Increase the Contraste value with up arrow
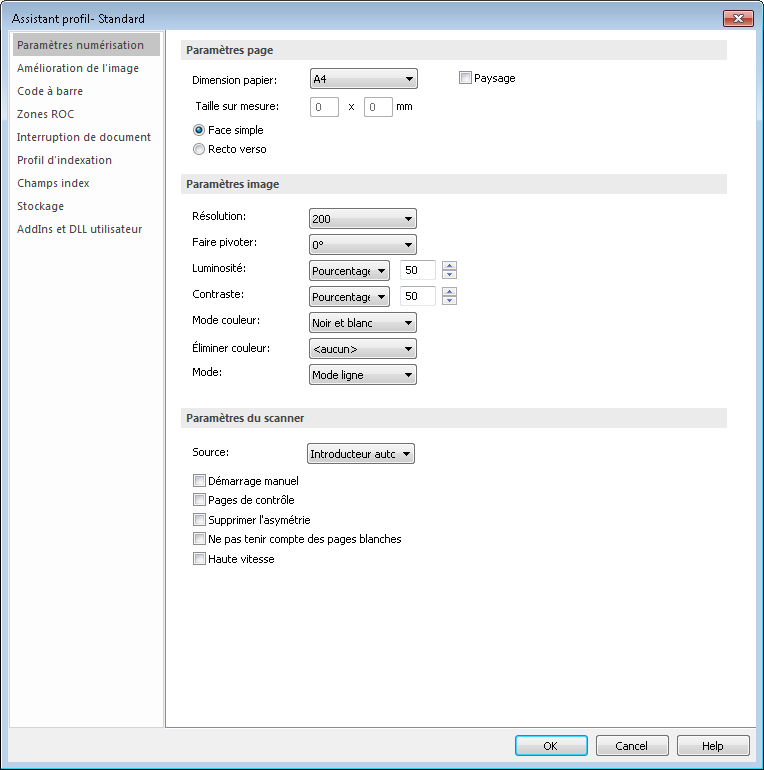 tap(449, 292)
